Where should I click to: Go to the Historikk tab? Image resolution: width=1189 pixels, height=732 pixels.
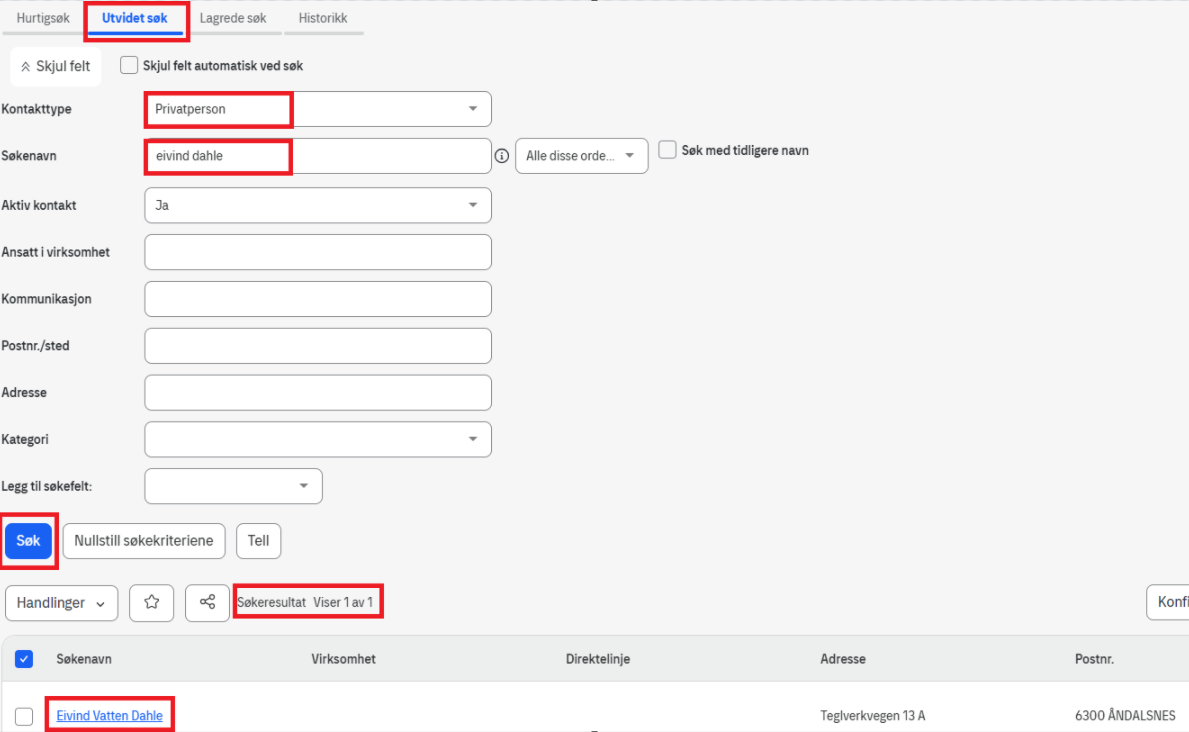tap(323, 18)
